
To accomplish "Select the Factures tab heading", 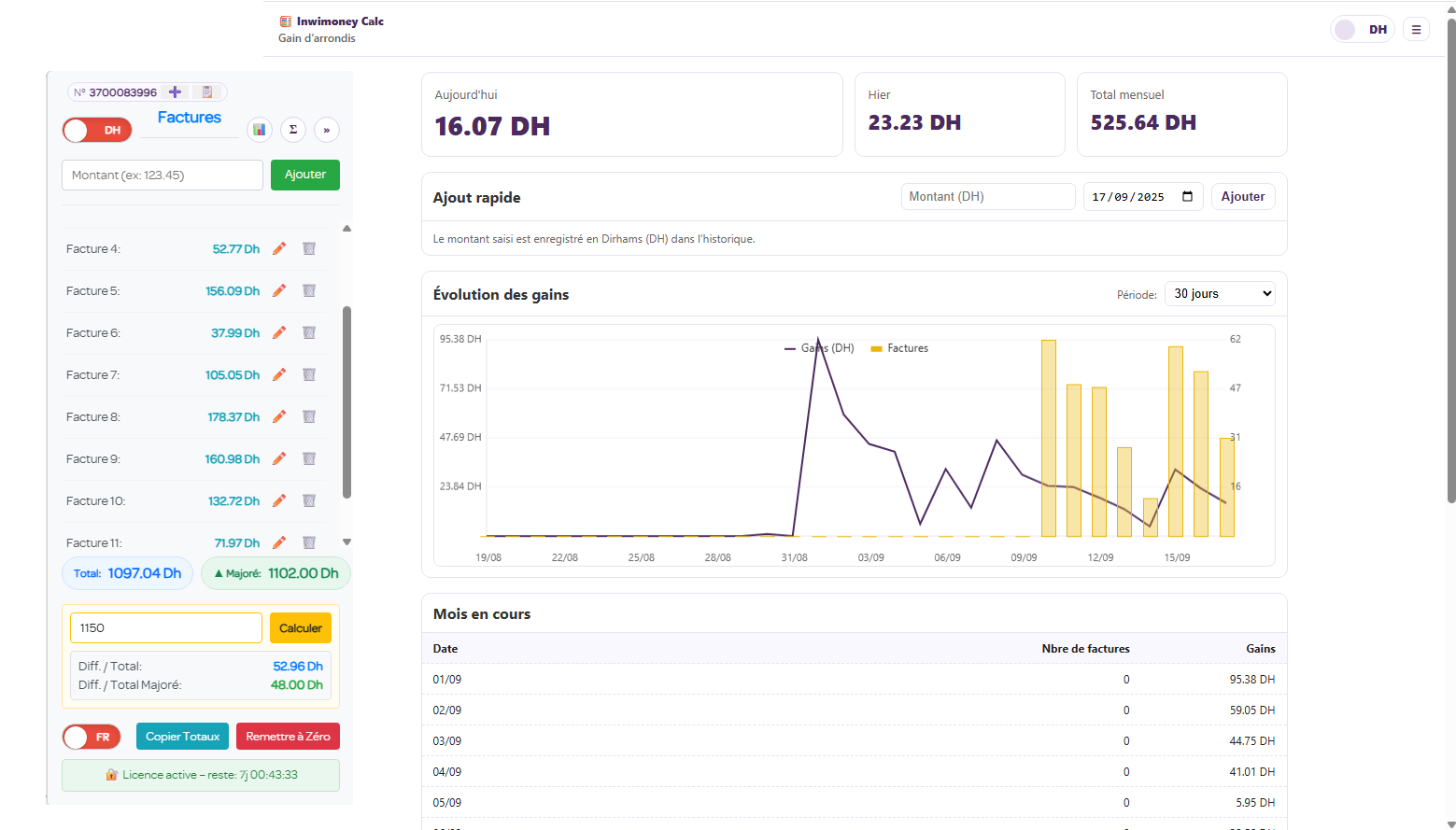I will 189,118.
